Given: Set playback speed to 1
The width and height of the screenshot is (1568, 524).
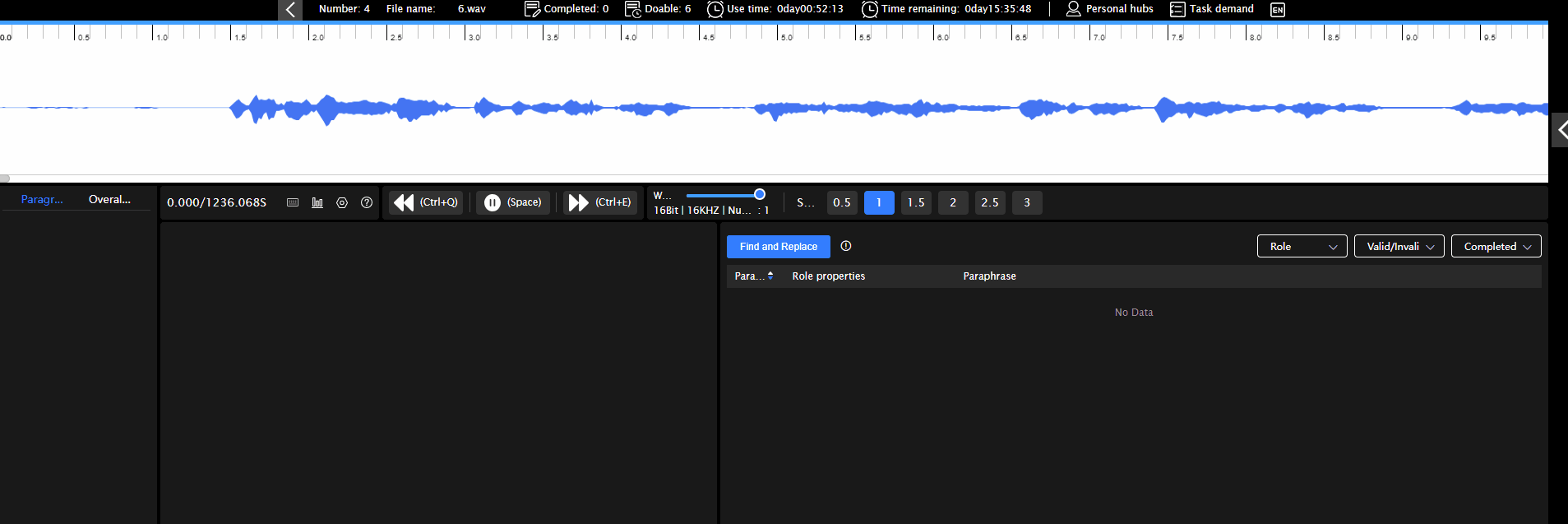Looking at the screenshot, I should pyautogui.click(x=879, y=202).
